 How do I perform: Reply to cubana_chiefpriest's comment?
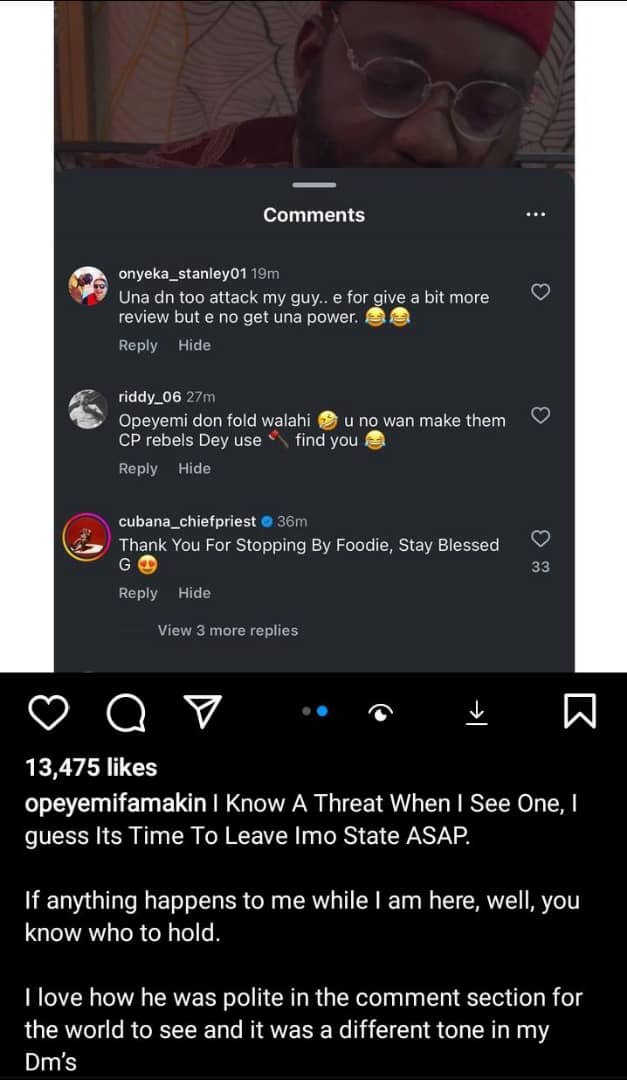[x=138, y=592]
